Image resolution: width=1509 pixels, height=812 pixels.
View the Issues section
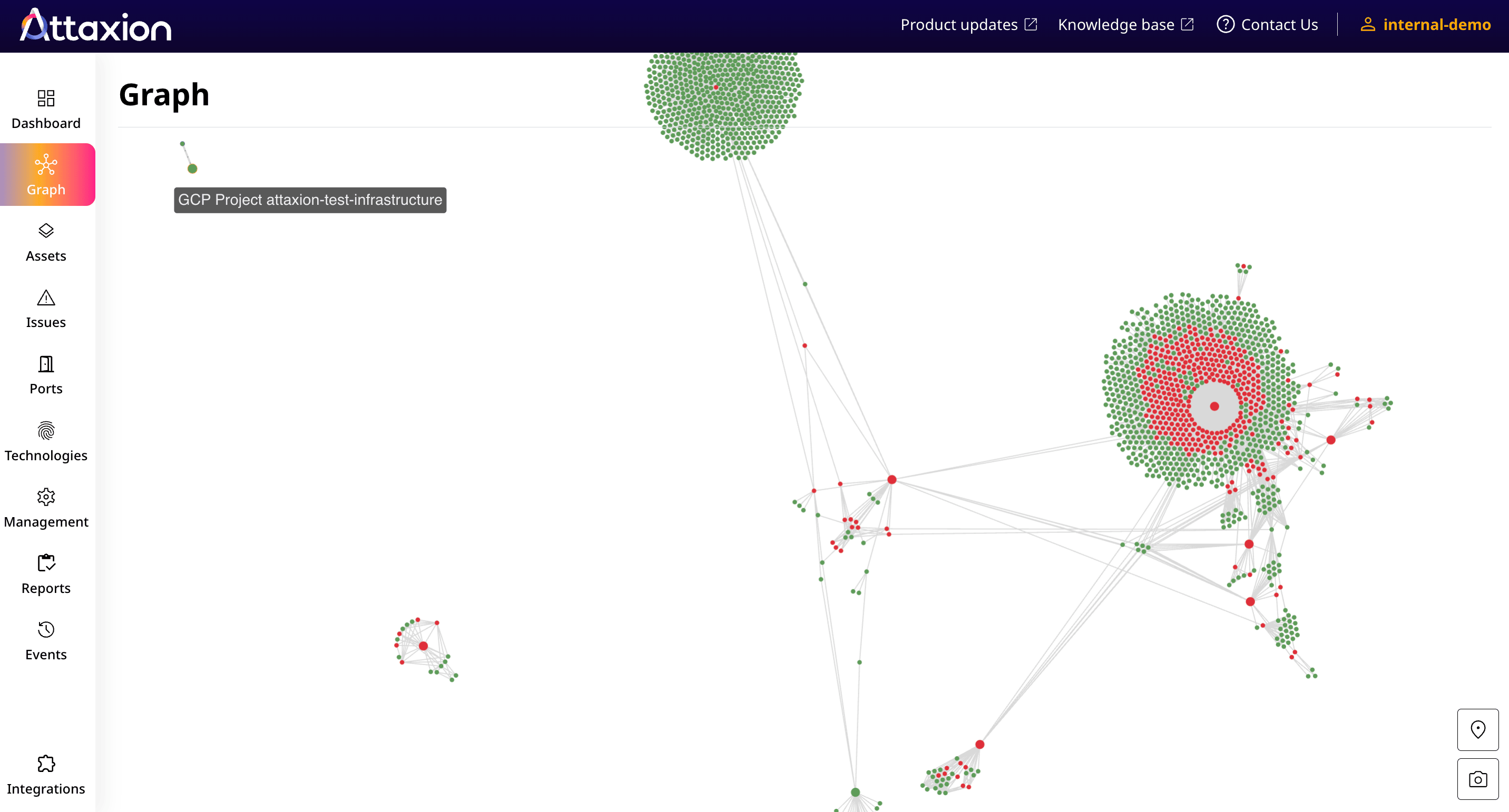pos(46,309)
